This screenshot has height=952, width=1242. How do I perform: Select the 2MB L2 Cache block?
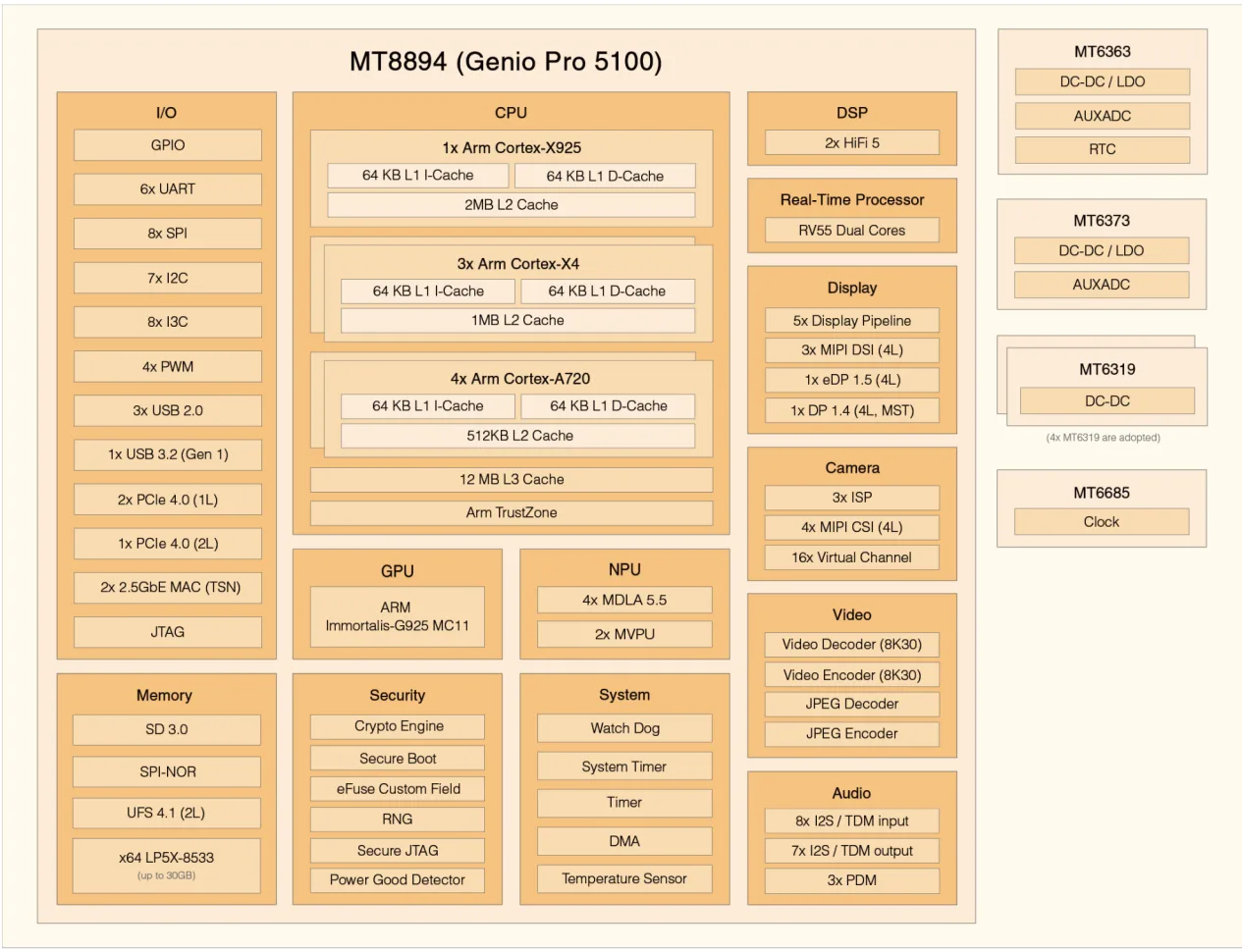point(512,204)
